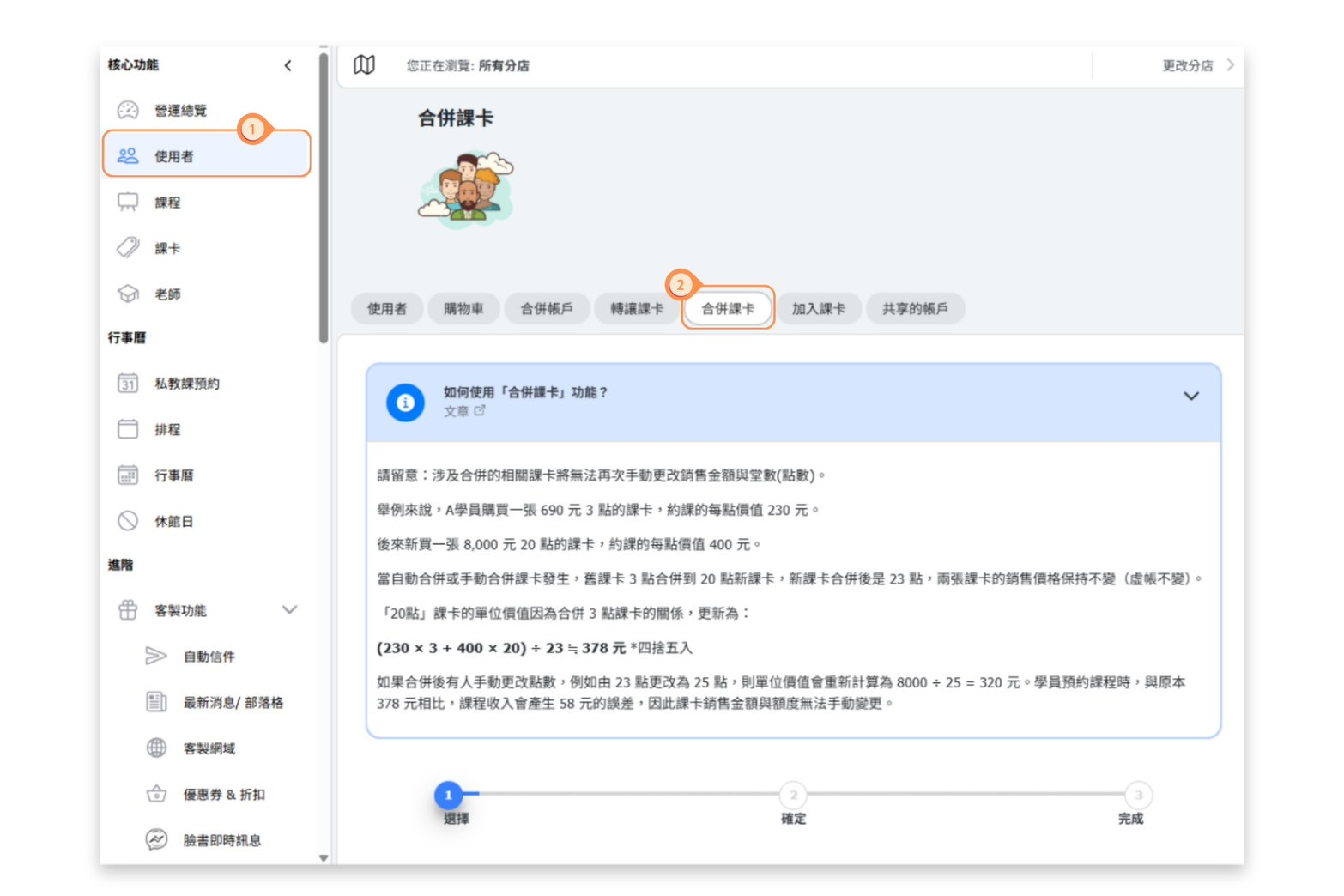Select the 老師 graduation cap icon
This screenshot has height=896, width=1344.
(x=128, y=294)
